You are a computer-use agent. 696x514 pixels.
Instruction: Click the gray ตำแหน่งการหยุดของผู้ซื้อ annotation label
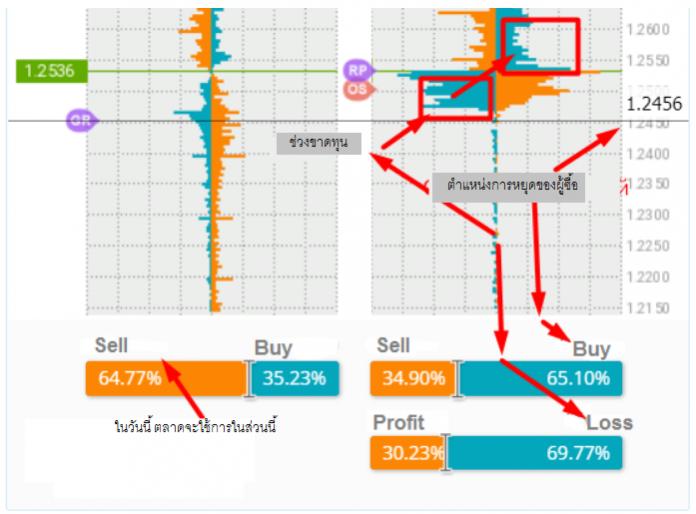pos(509,186)
